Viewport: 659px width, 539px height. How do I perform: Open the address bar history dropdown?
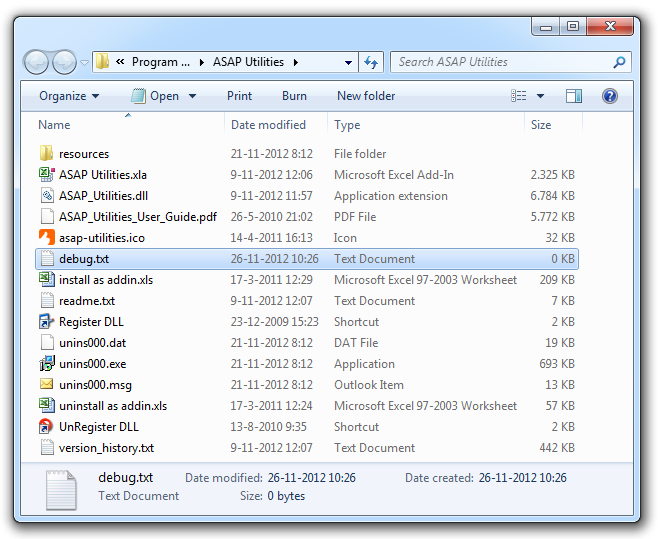[x=348, y=63]
